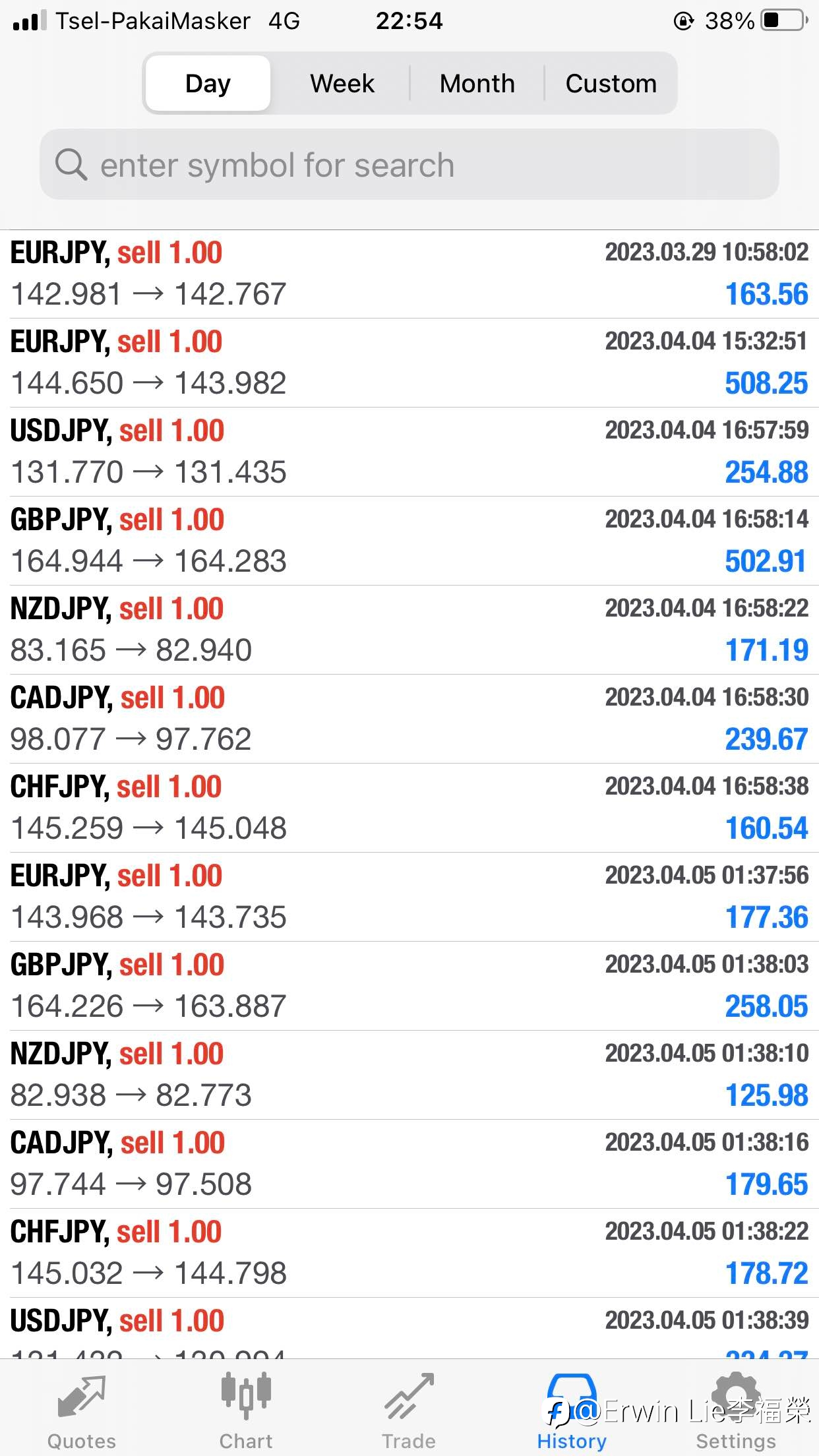Select NZDJPY trade closed at 82.940
Viewport: 819px width, 1456px height.
coord(409,630)
